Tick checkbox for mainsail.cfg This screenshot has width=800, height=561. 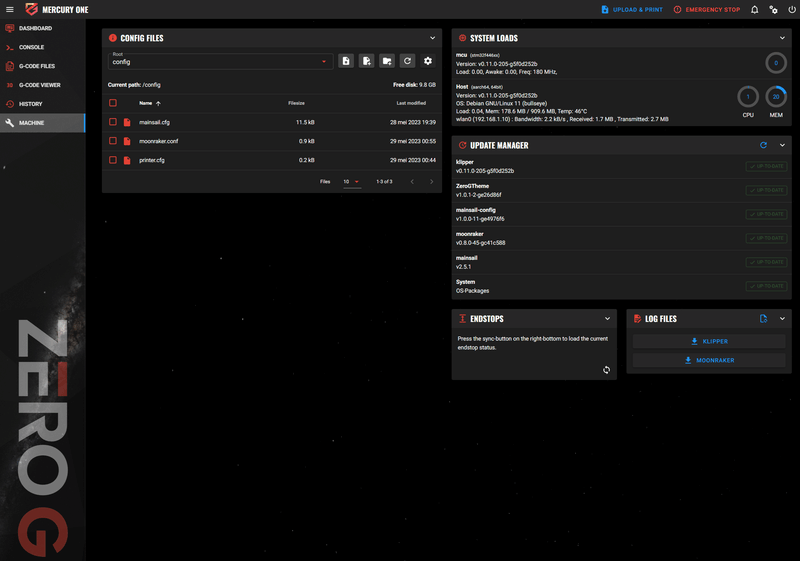(113, 122)
